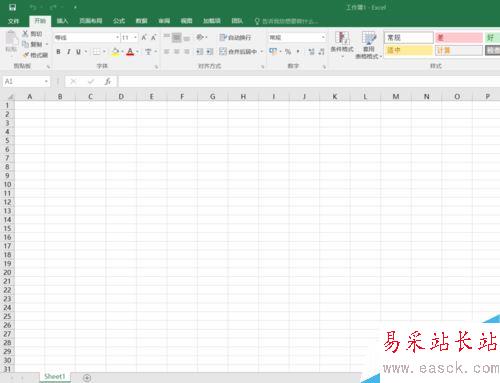Open the font name combo box

click(x=87, y=37)
